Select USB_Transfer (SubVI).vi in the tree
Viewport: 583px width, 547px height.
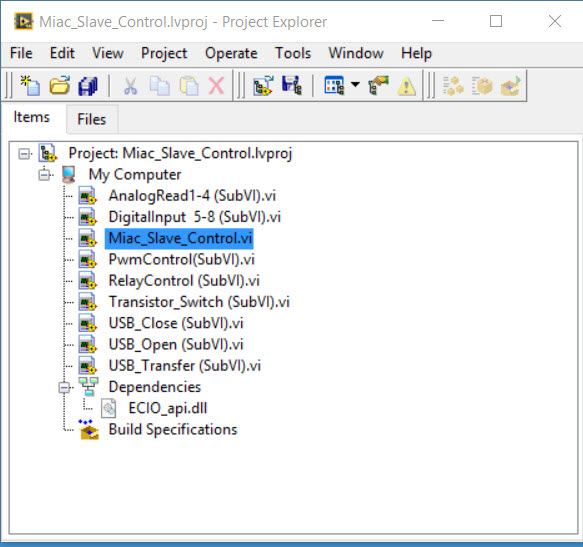(x=184, y=366)
